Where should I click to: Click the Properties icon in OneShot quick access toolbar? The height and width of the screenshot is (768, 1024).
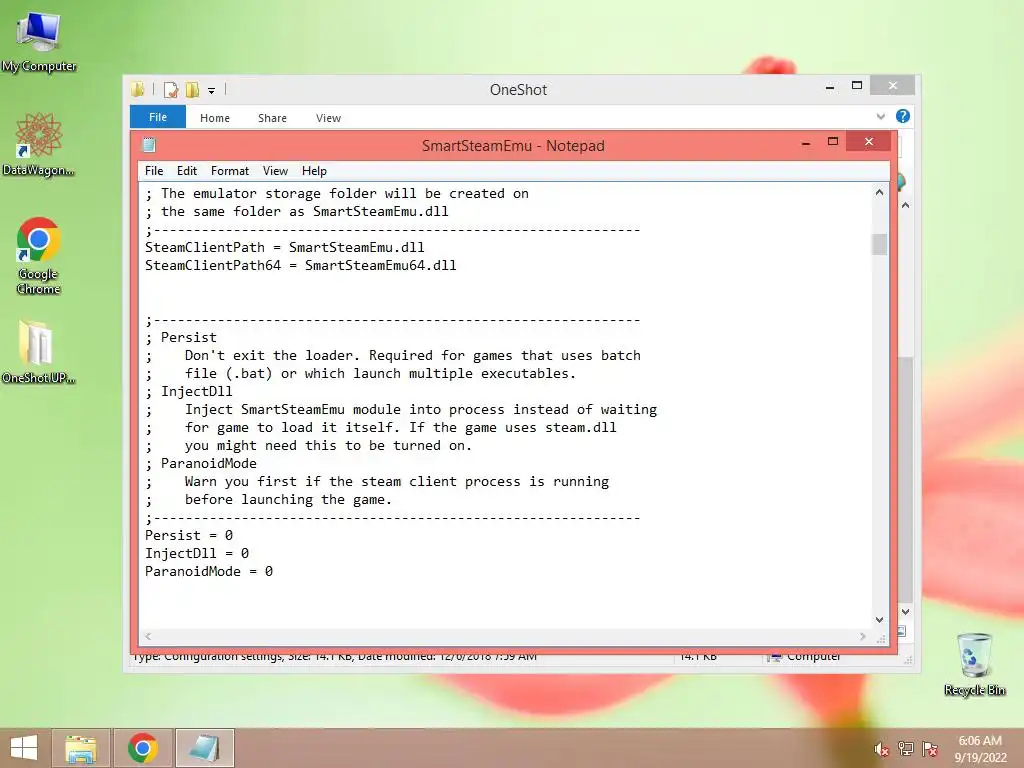tap(170, 89)
